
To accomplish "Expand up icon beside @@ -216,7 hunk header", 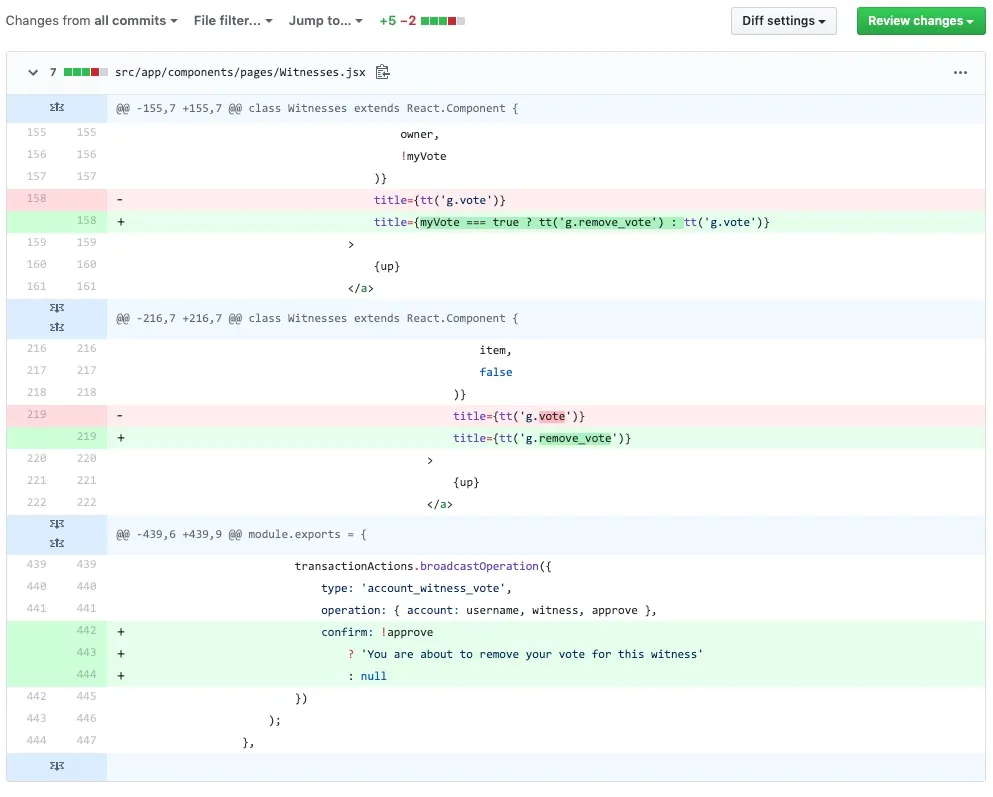I will click(57, 327).
